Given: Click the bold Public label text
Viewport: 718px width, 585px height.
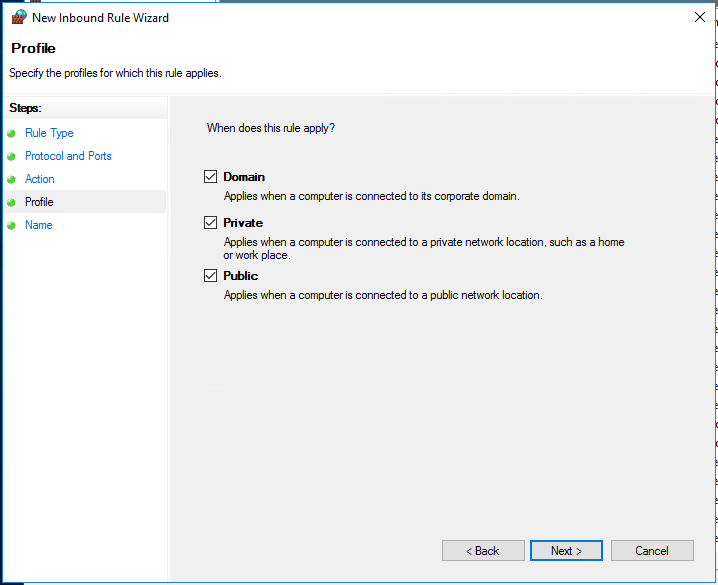Looking at the screenshot, I should 241,276.
